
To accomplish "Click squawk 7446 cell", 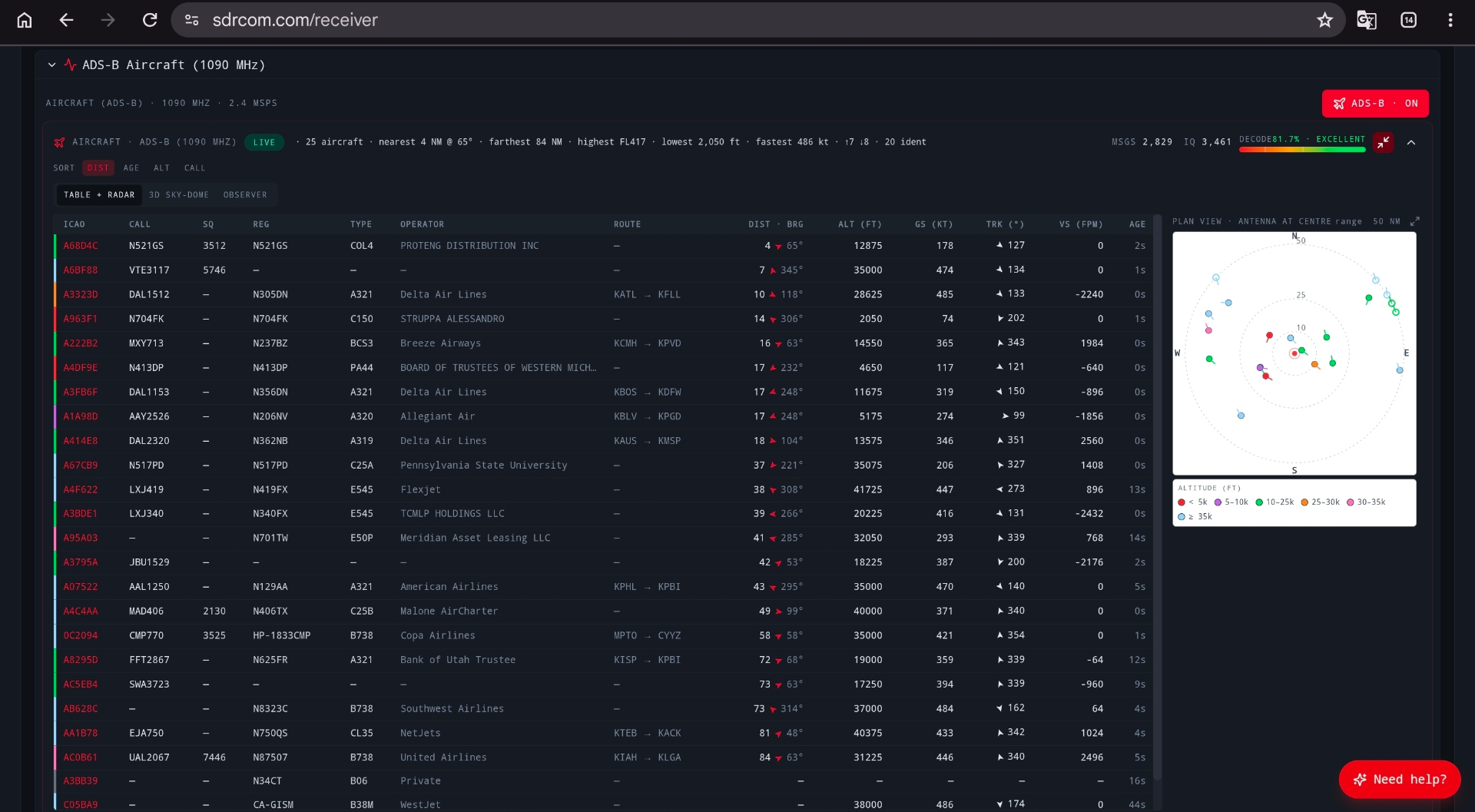I will (214, 757).
